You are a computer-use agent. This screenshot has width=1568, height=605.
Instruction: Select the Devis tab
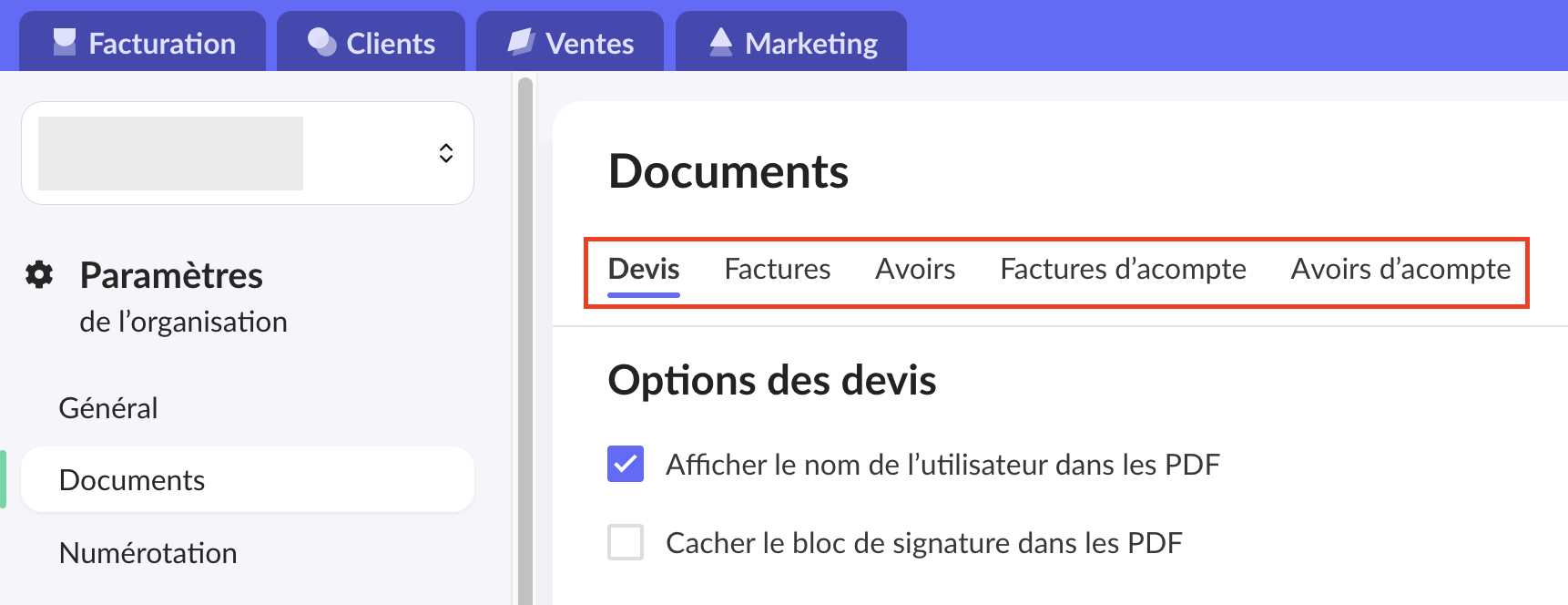click(x=644, y=270)
